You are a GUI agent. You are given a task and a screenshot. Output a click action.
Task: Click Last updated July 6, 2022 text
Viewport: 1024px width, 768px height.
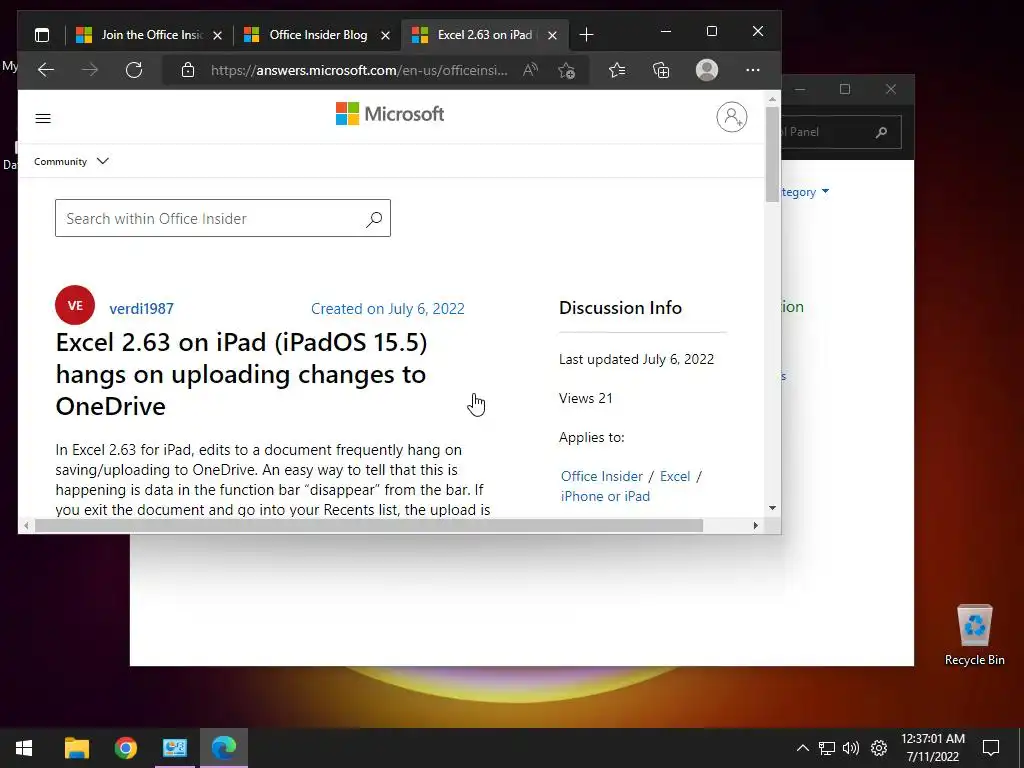[636, 359]
